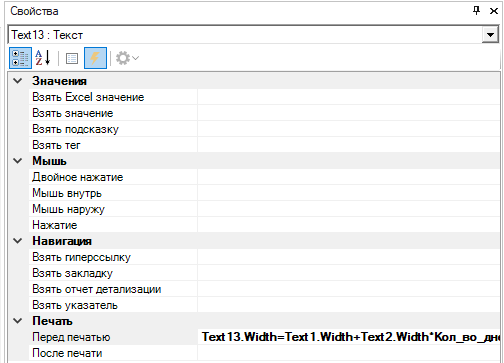
Task: Click the После печати value field
Action: tap(349, 353)
